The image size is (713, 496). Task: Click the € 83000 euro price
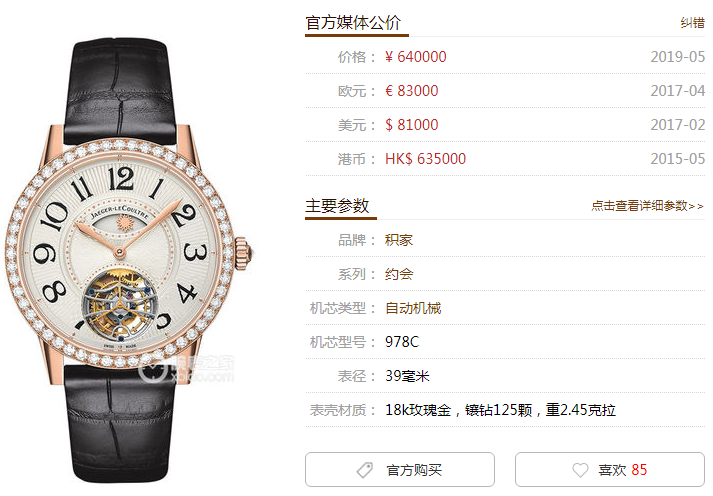click(412, 91)
